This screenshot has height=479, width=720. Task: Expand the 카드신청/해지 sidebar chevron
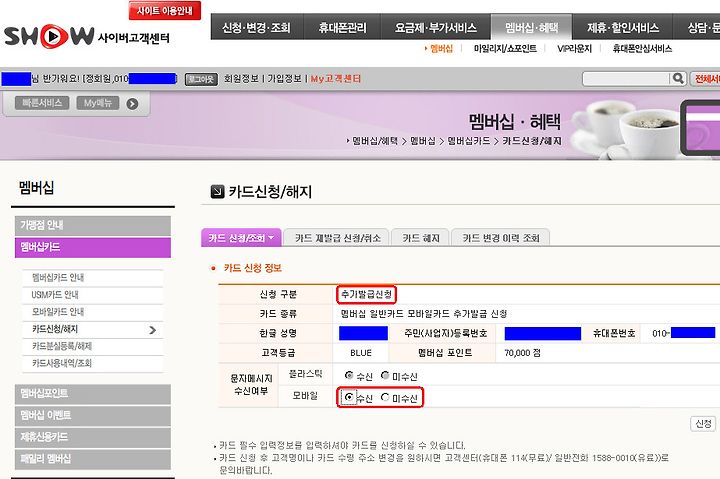[153, 330]
